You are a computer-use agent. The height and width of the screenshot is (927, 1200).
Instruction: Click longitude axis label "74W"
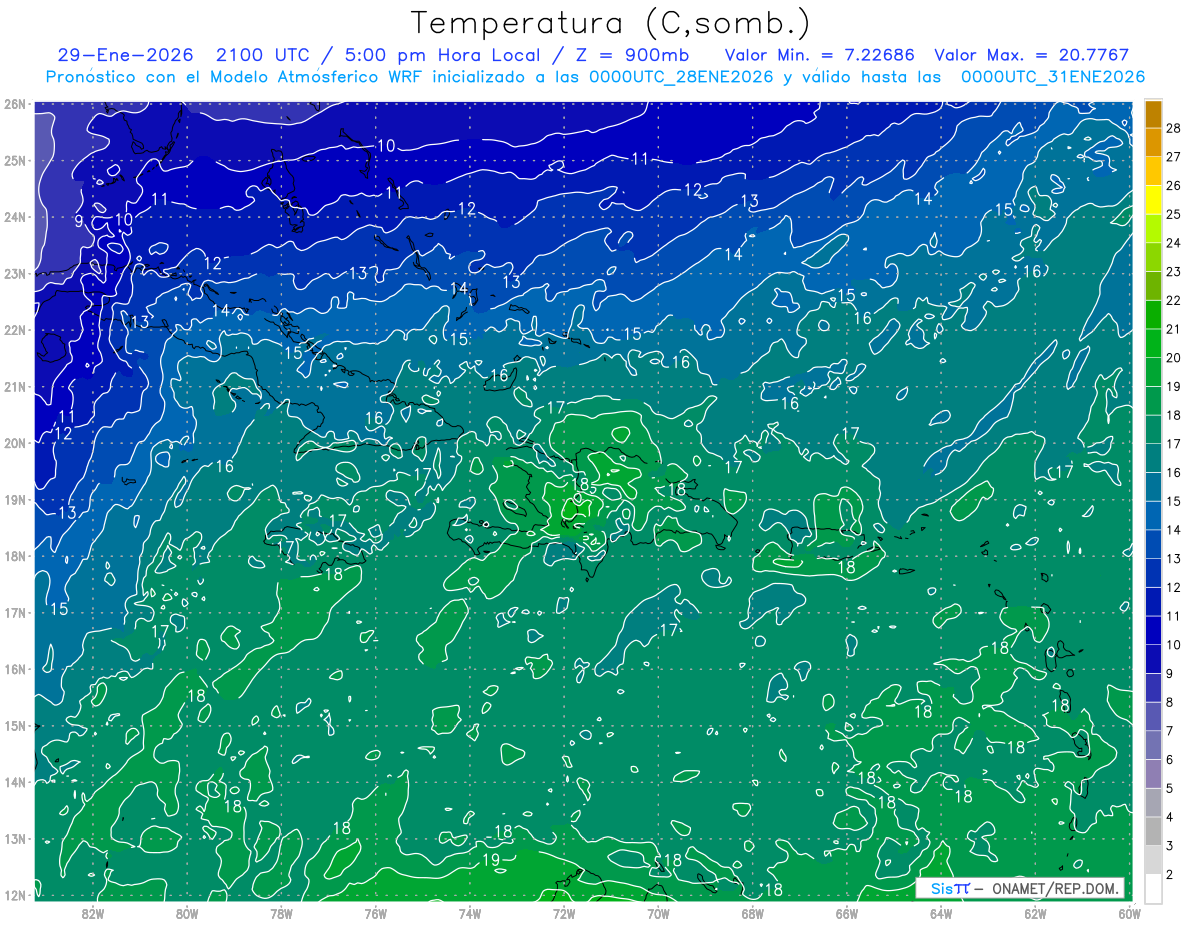click(470, 913)
